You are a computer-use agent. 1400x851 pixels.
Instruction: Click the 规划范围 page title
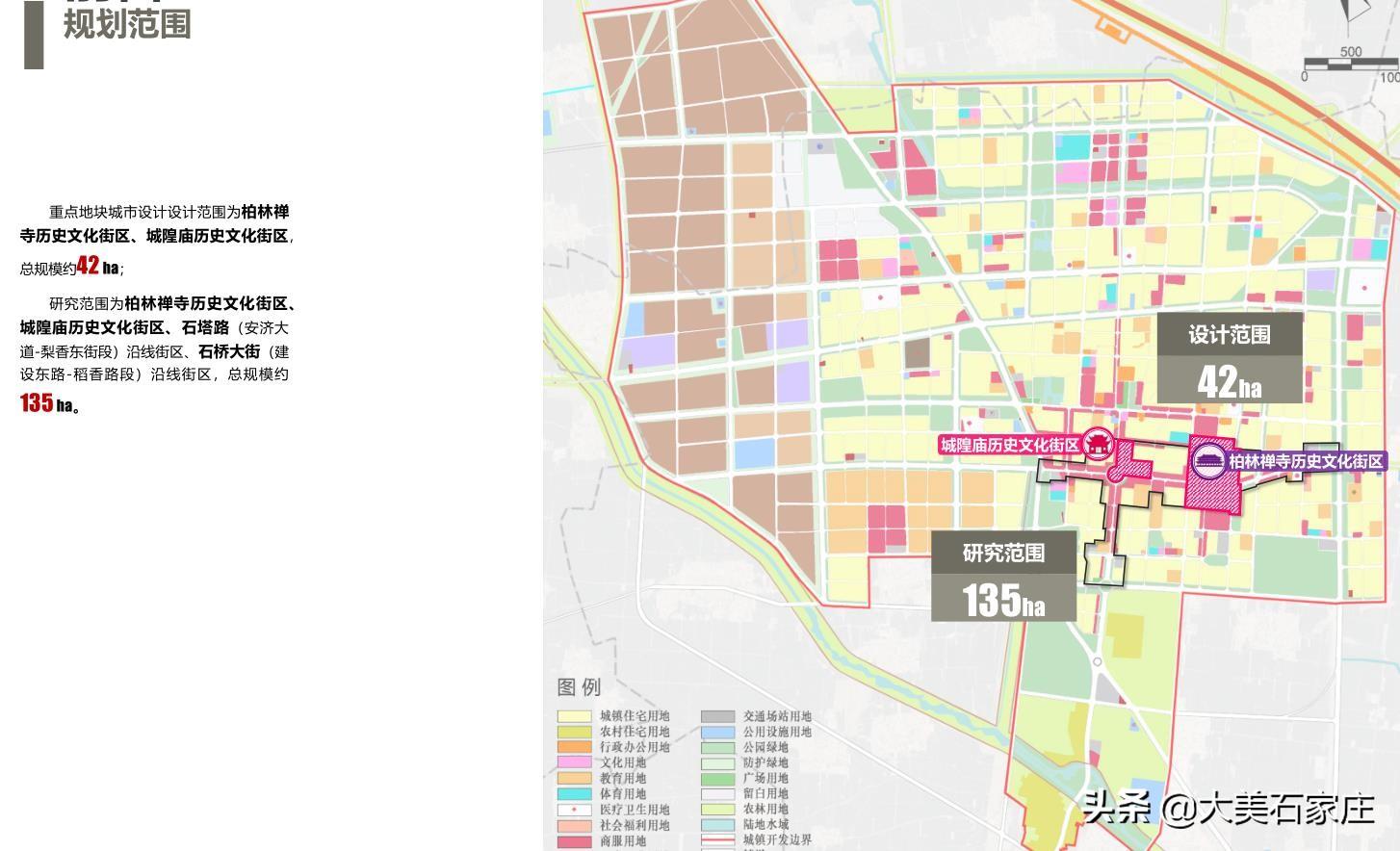pos(127,23)
